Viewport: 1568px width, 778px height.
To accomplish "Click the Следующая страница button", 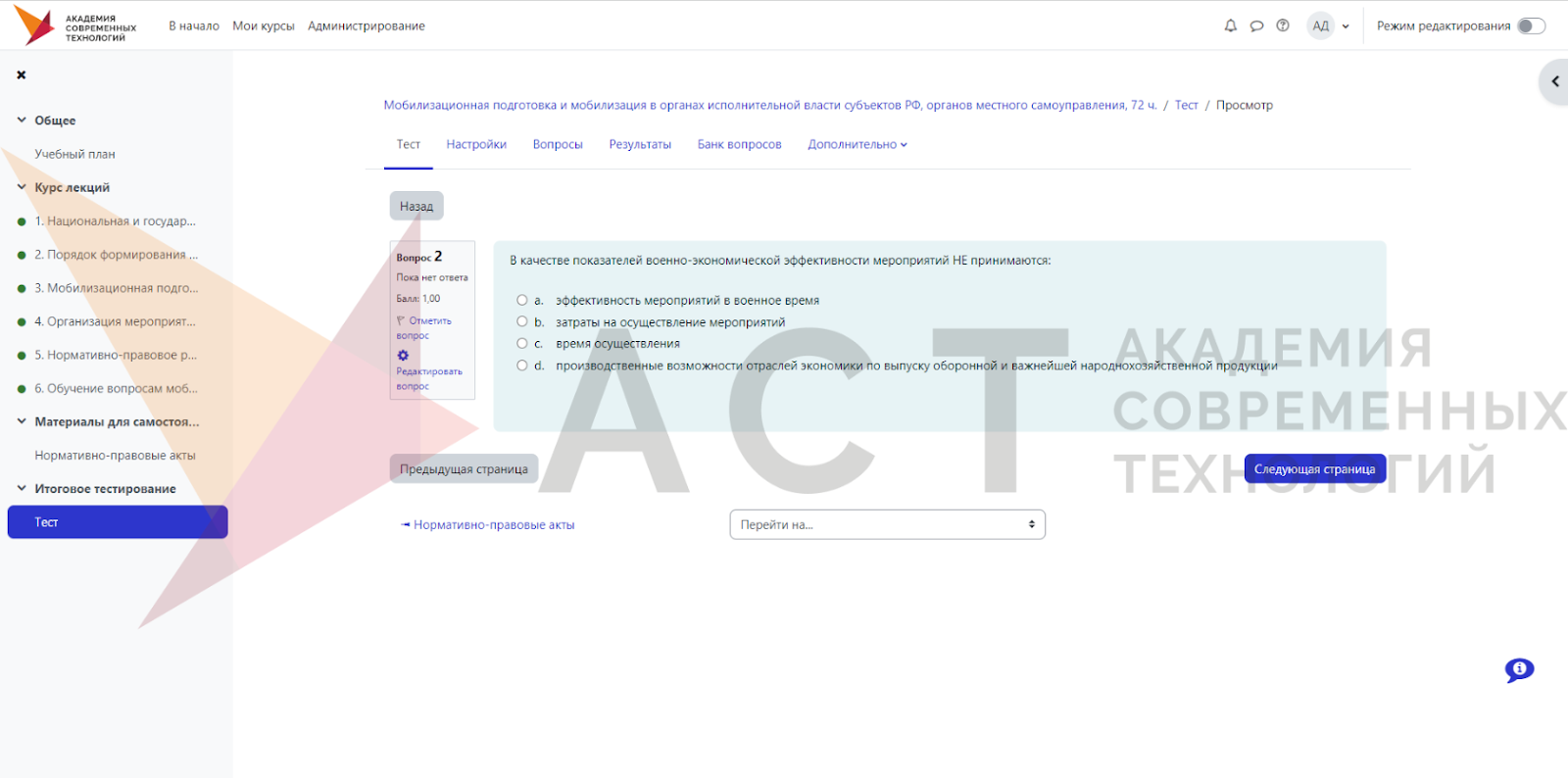I will tap(1315, 468).
